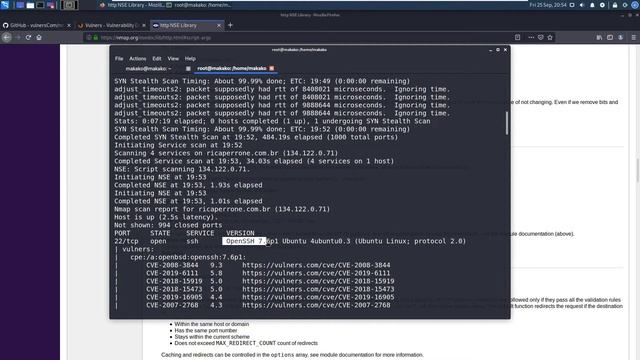Select the http NSE Library browser tab
This screenshot has height=360, width=640.
tap(187, 25)
